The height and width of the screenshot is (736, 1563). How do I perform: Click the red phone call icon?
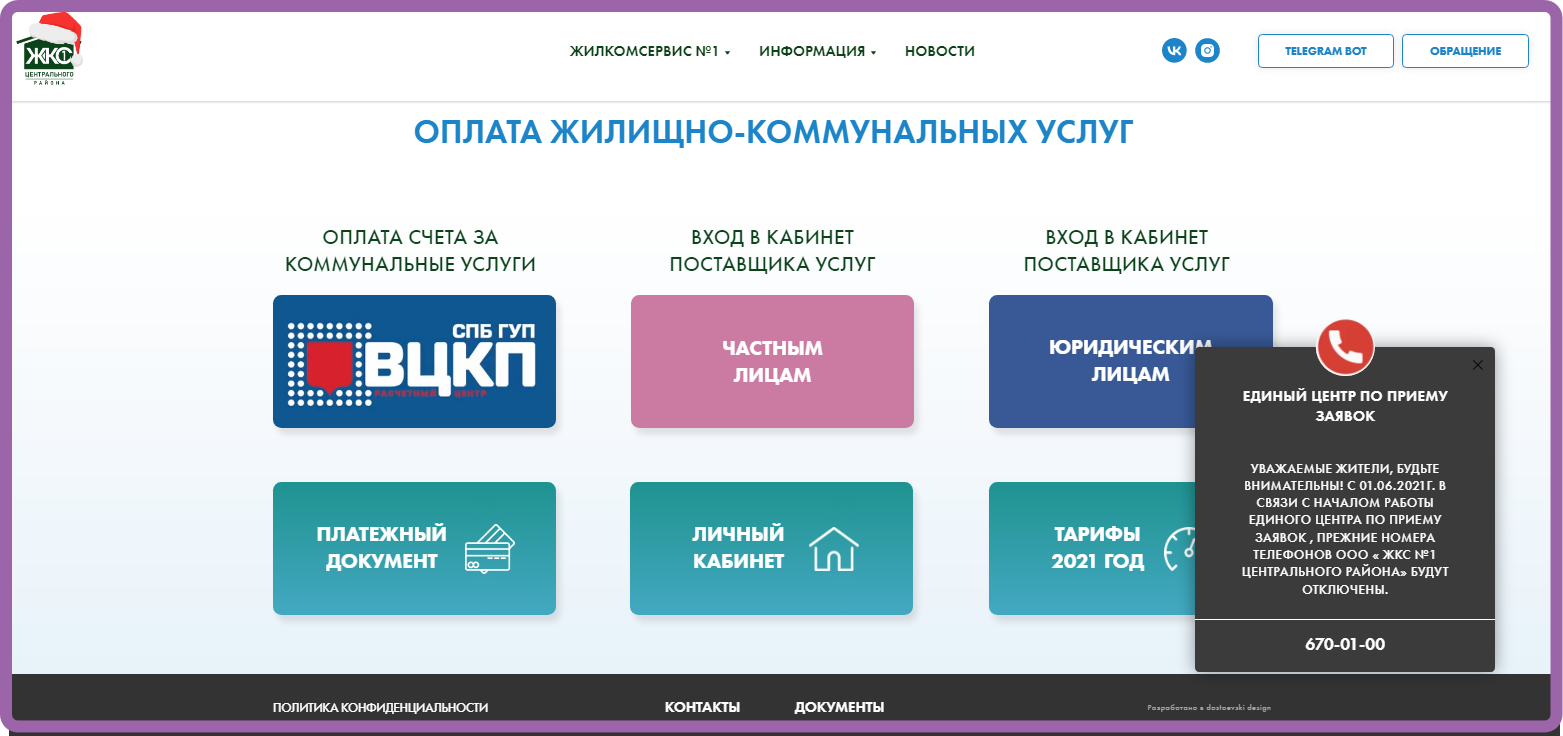pos(1345,347)
